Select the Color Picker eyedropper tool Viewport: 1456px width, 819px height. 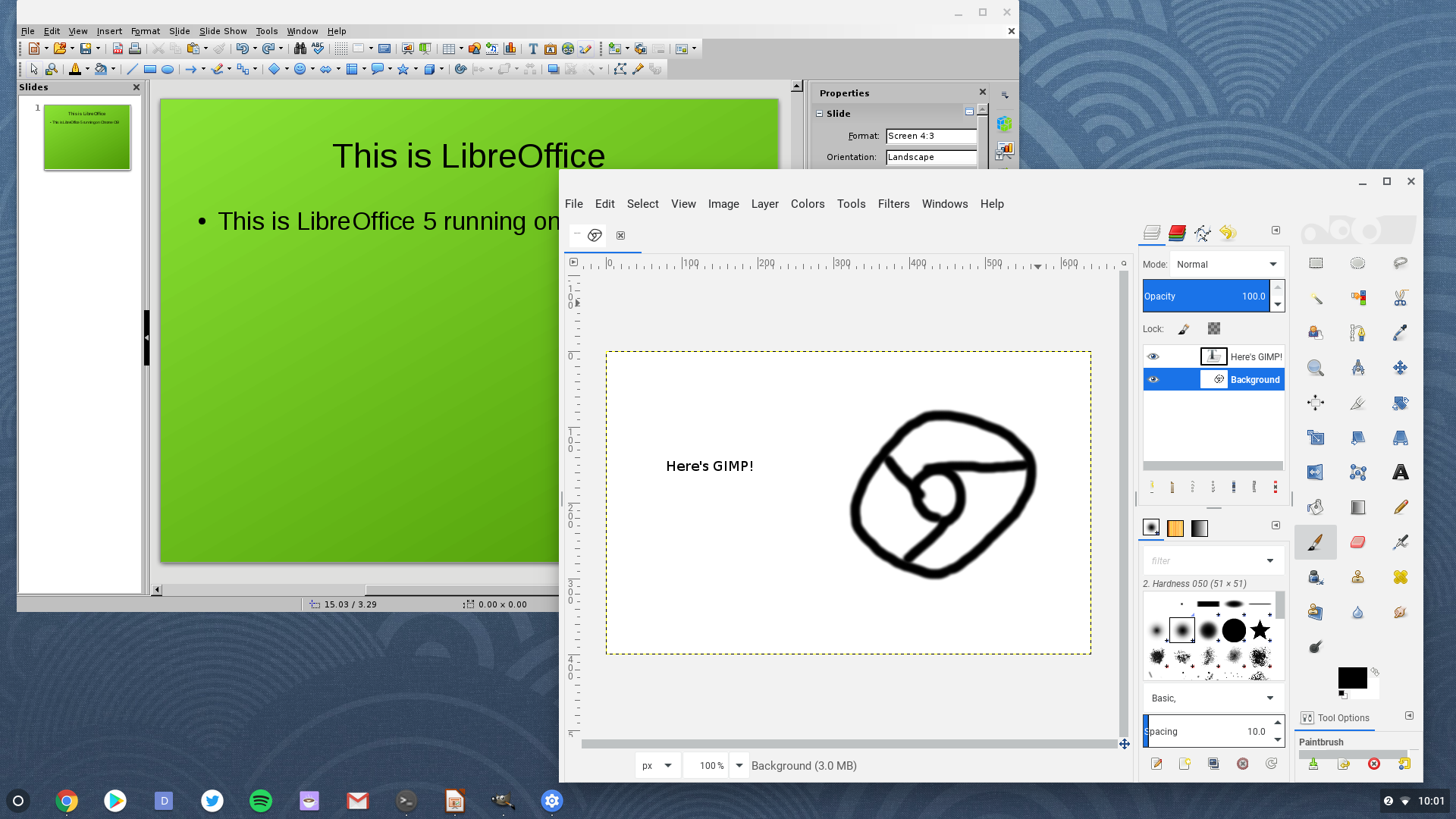[x=1400, y=333]
